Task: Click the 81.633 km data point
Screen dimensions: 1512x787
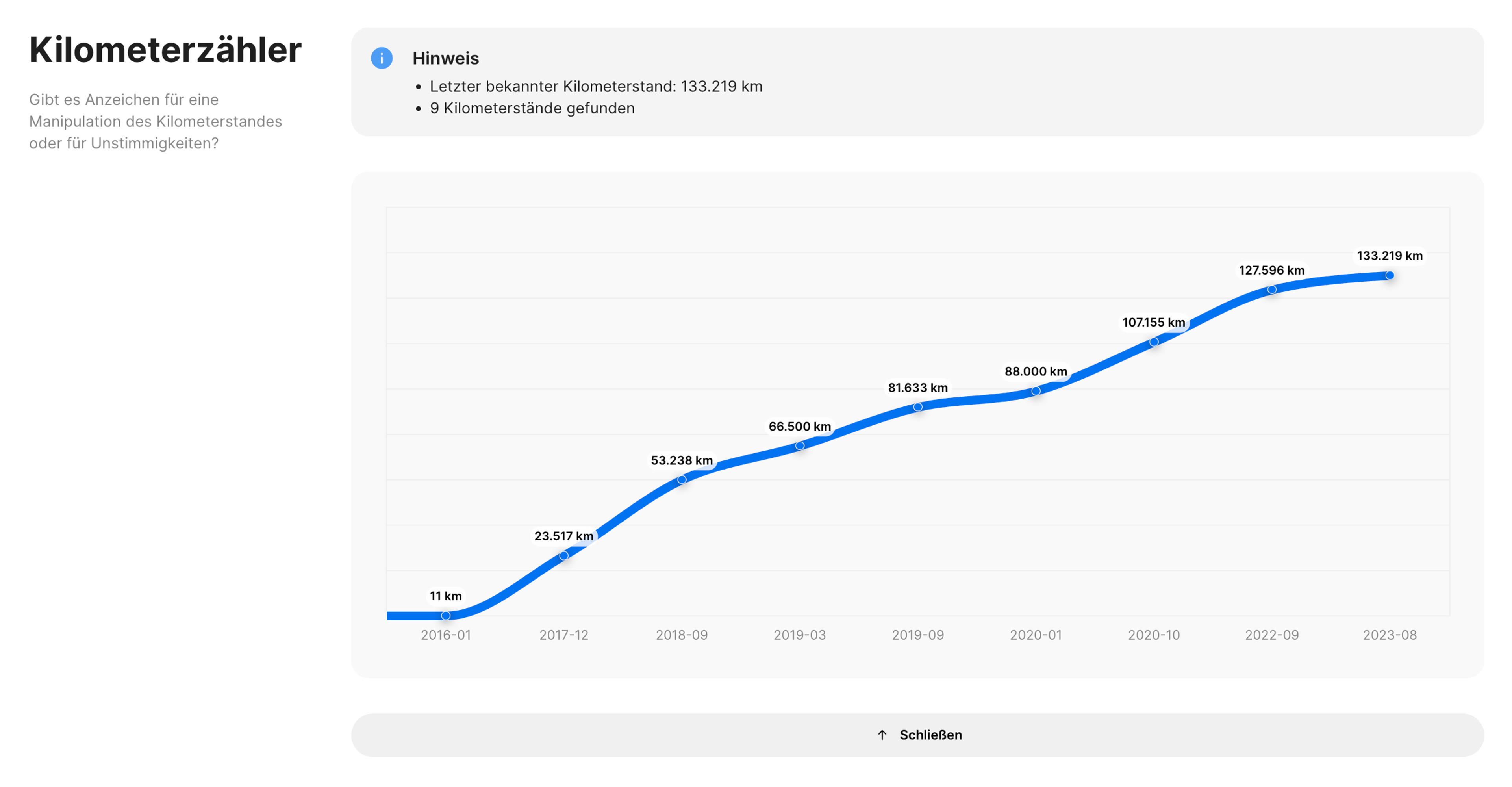Action: pyautogui.click(x=918, y=407)
